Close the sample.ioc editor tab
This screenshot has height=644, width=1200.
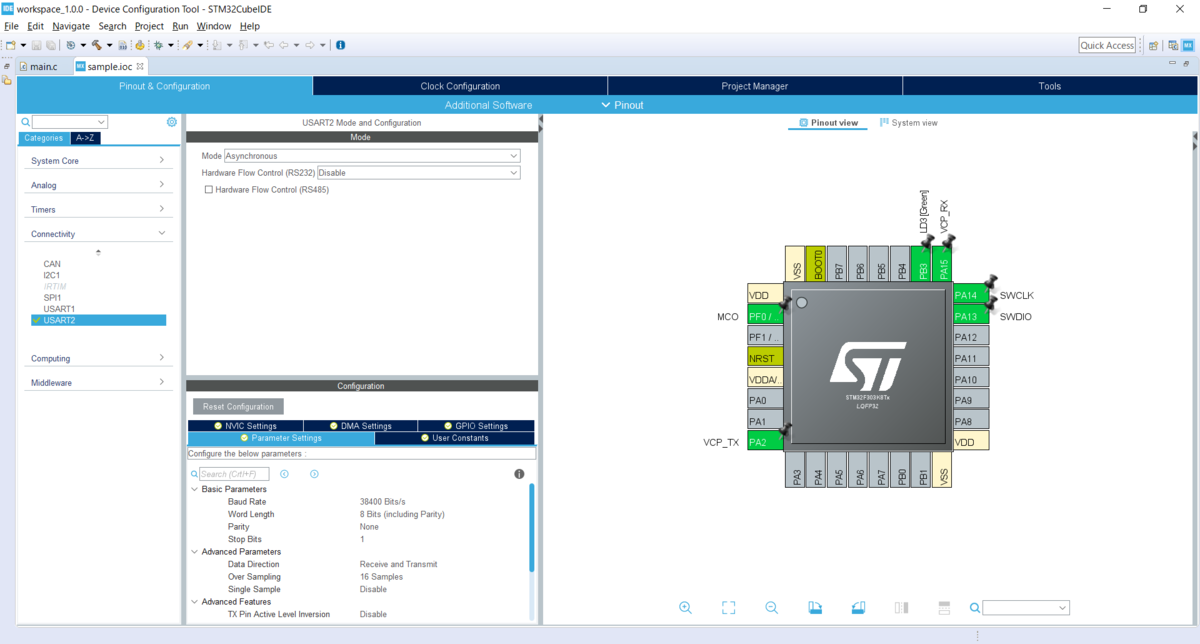tap(140, 66)
